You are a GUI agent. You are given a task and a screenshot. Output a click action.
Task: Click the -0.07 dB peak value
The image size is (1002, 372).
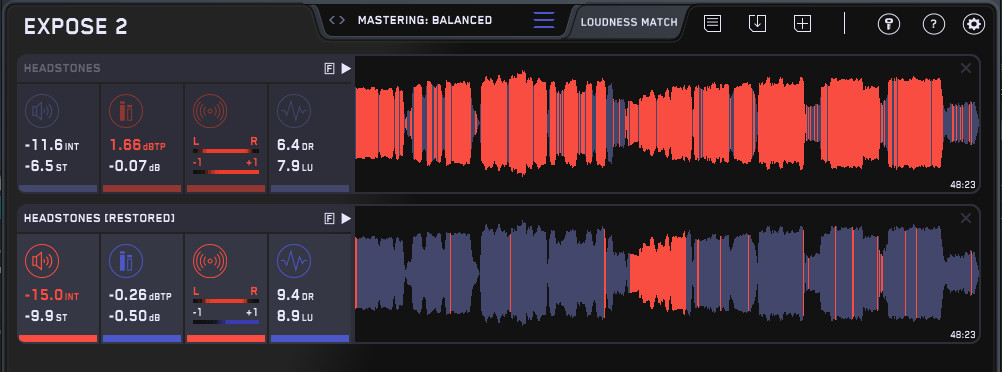click(x=134, y=167)
